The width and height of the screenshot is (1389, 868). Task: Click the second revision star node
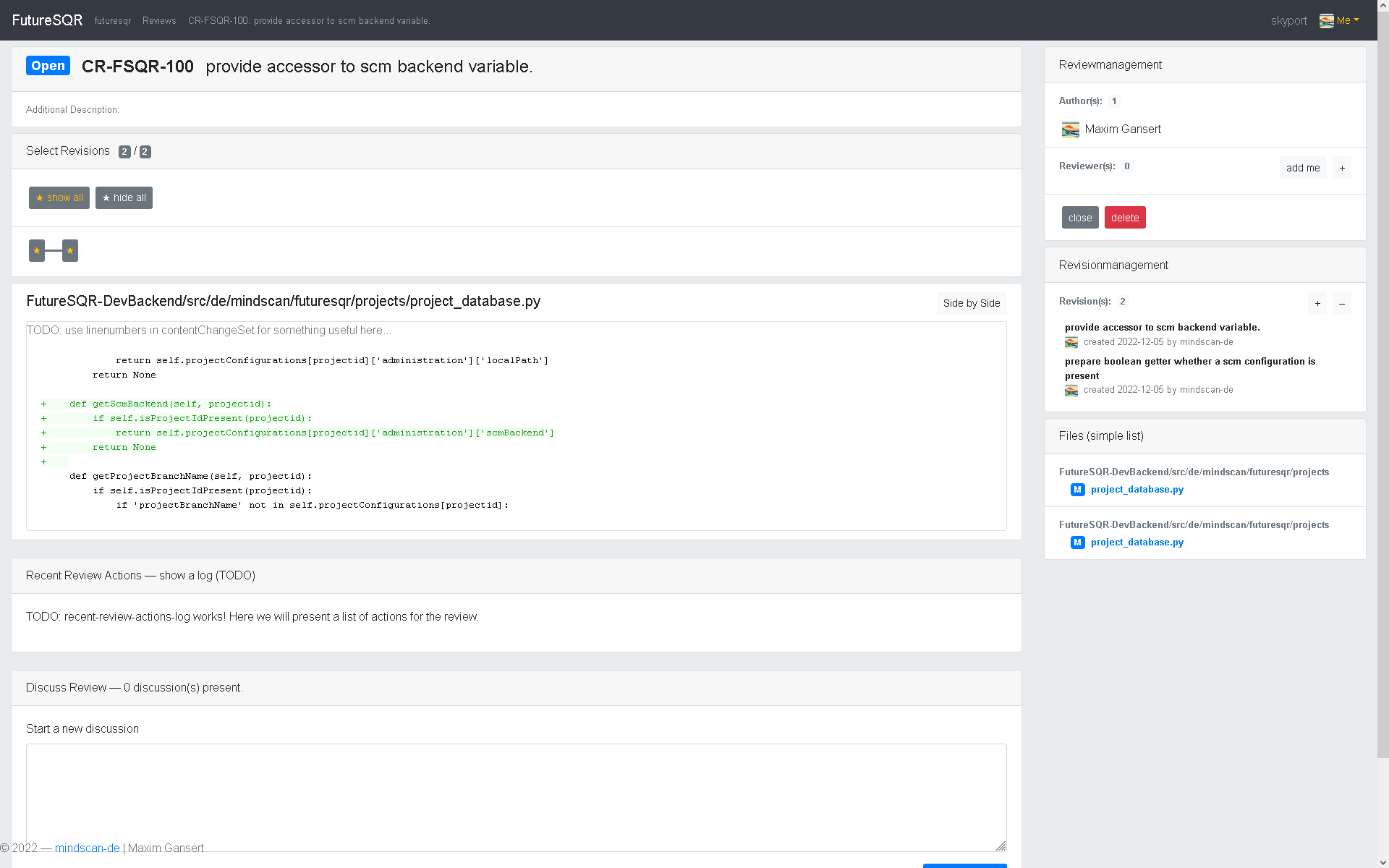(x=70, y=251)
